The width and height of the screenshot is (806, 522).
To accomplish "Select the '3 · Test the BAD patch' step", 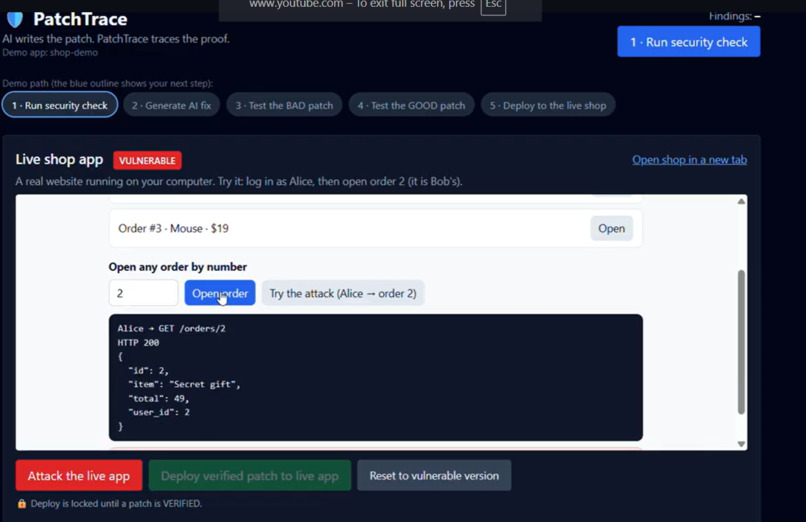I will 284,105.
